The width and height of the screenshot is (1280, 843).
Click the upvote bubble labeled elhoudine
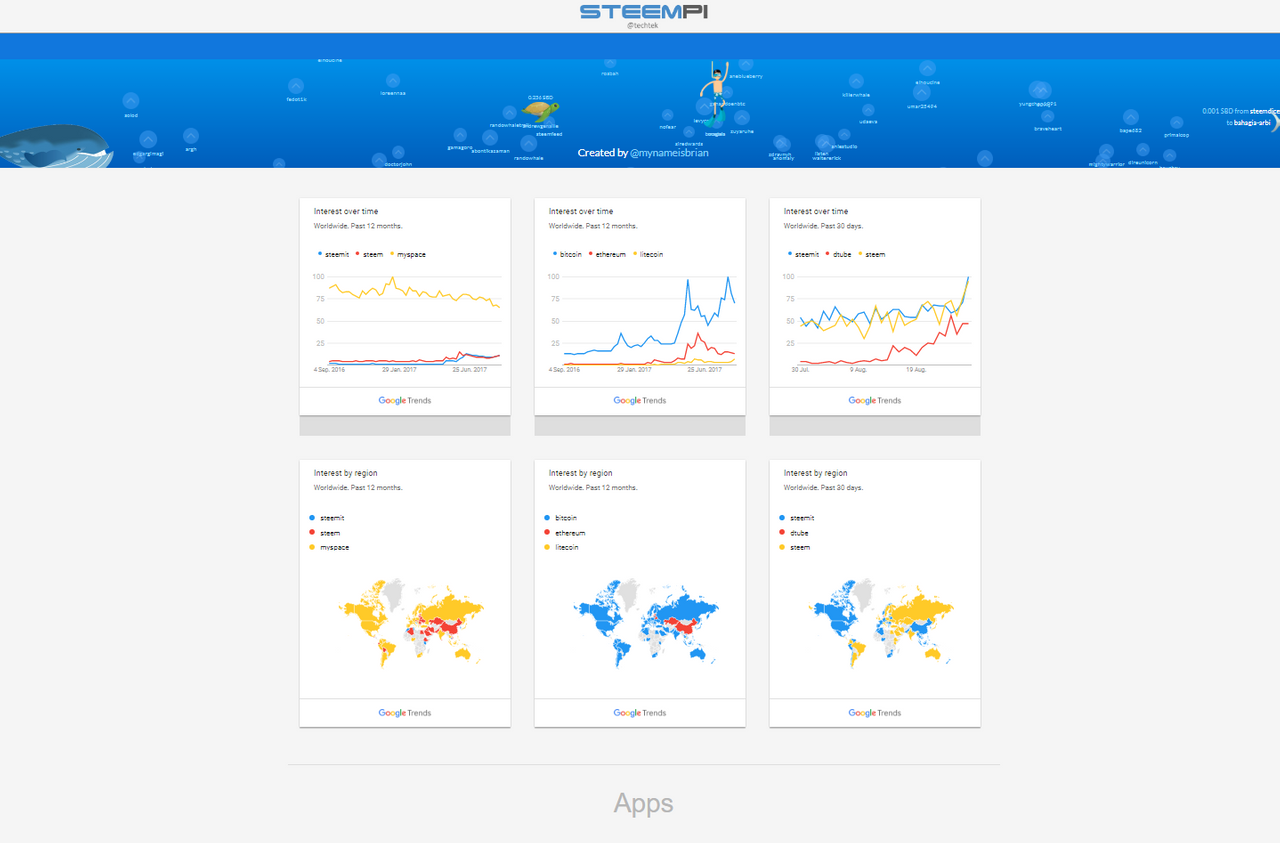click(927, 69)
